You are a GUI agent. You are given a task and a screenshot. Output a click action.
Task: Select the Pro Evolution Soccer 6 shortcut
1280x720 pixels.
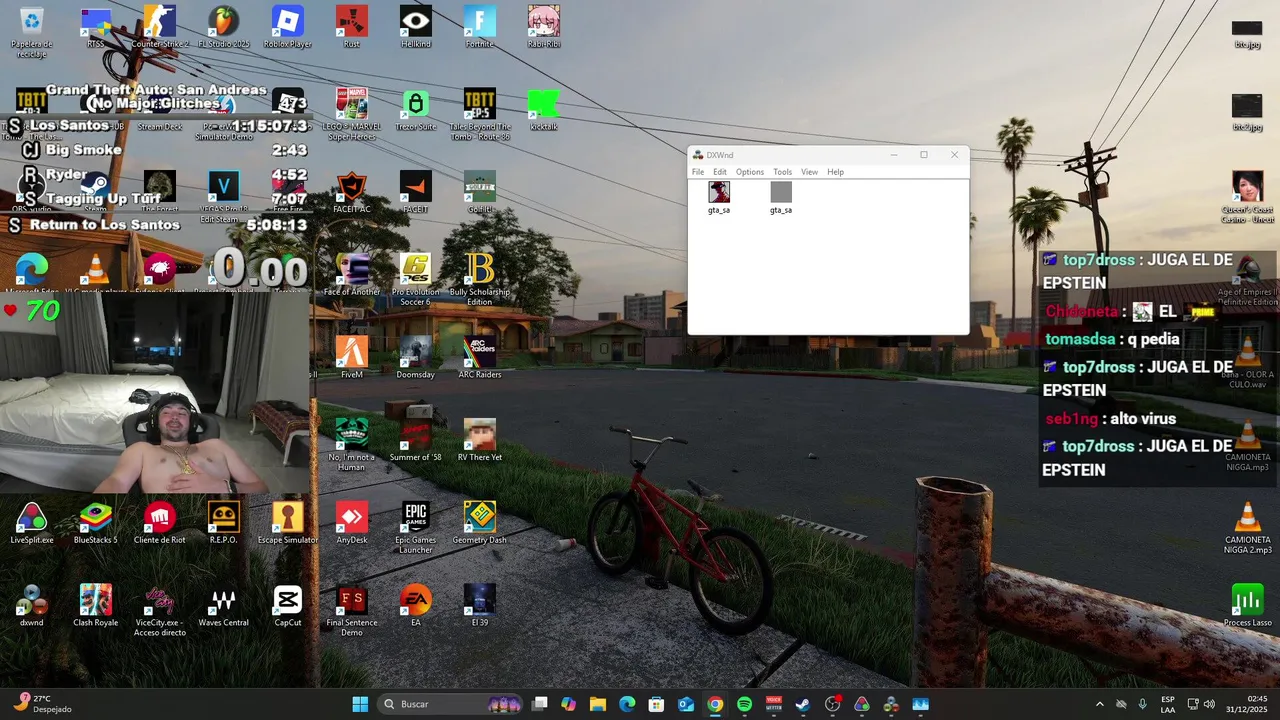pyautogui.click(x=416, y=280)
